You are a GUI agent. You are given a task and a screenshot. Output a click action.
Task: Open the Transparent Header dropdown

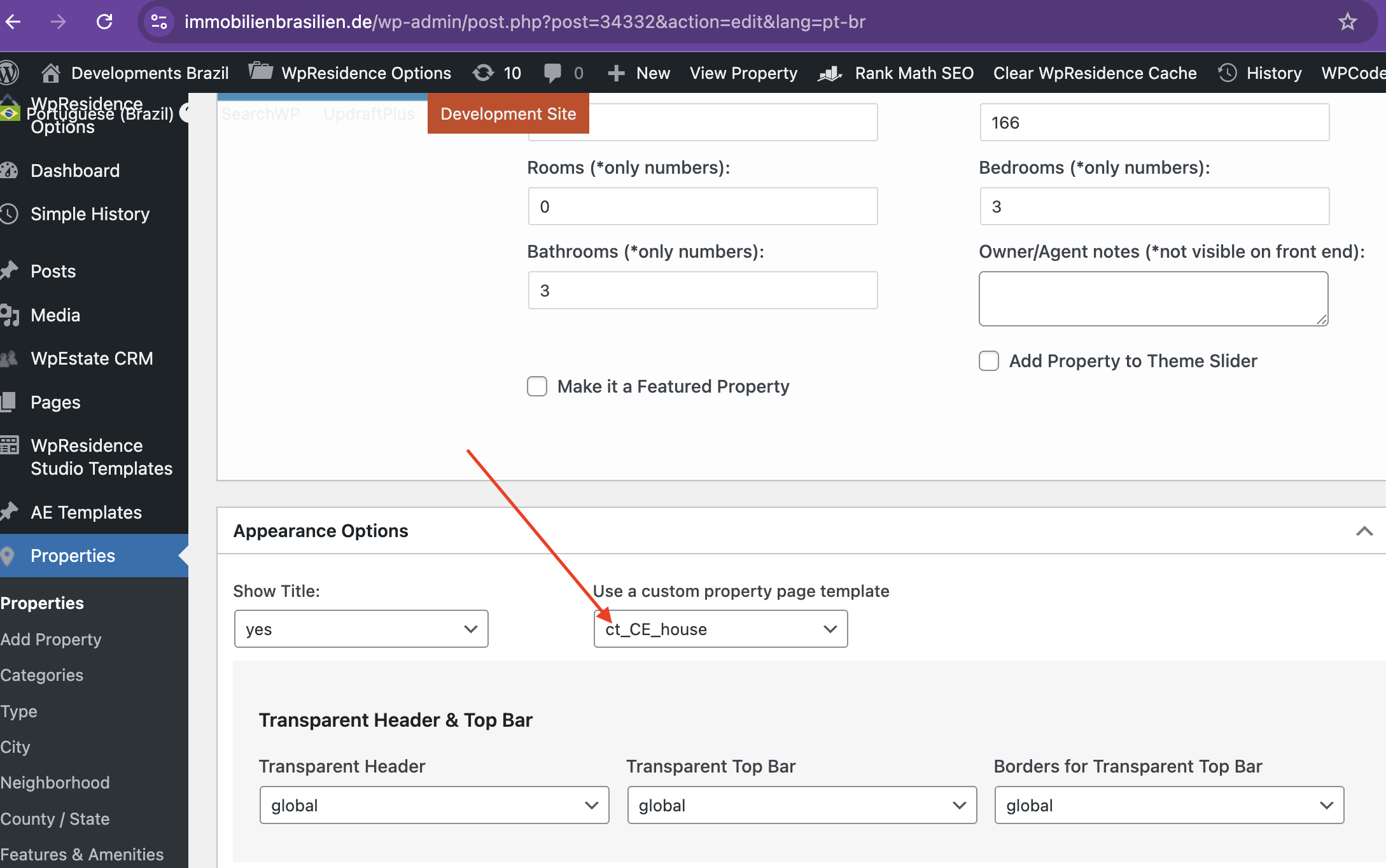tap(434, 805)
